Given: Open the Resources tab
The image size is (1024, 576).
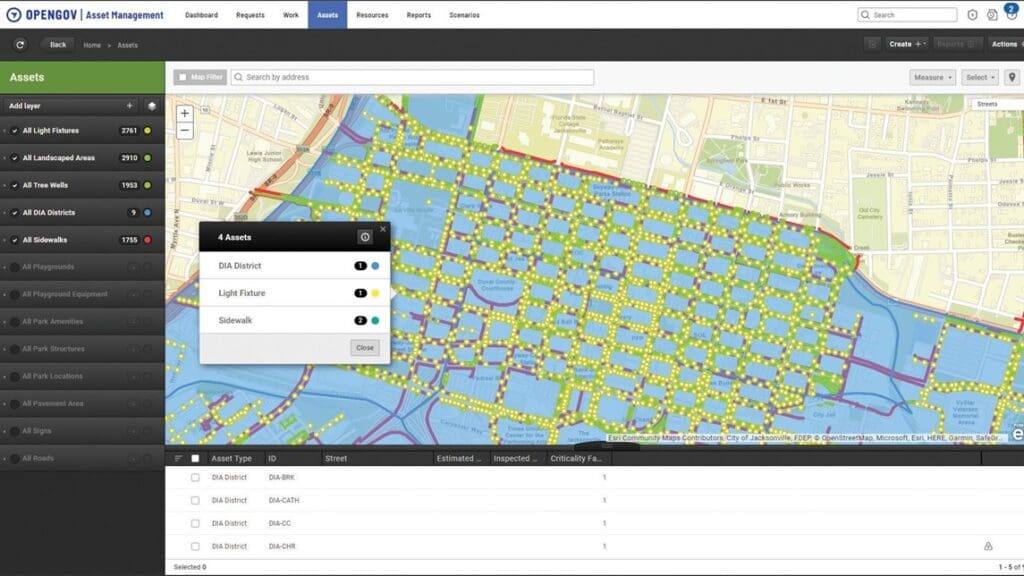Looking at the screenshot, I should 372,14.
